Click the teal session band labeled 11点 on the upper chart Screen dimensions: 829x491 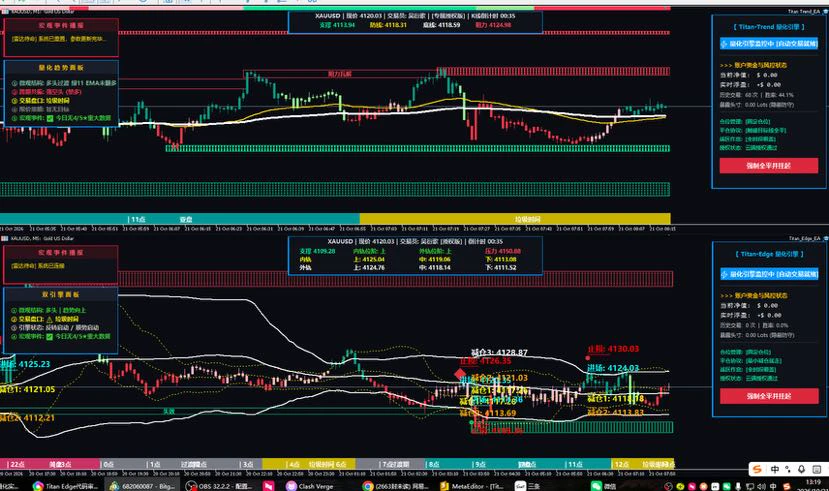pos(180,219)
